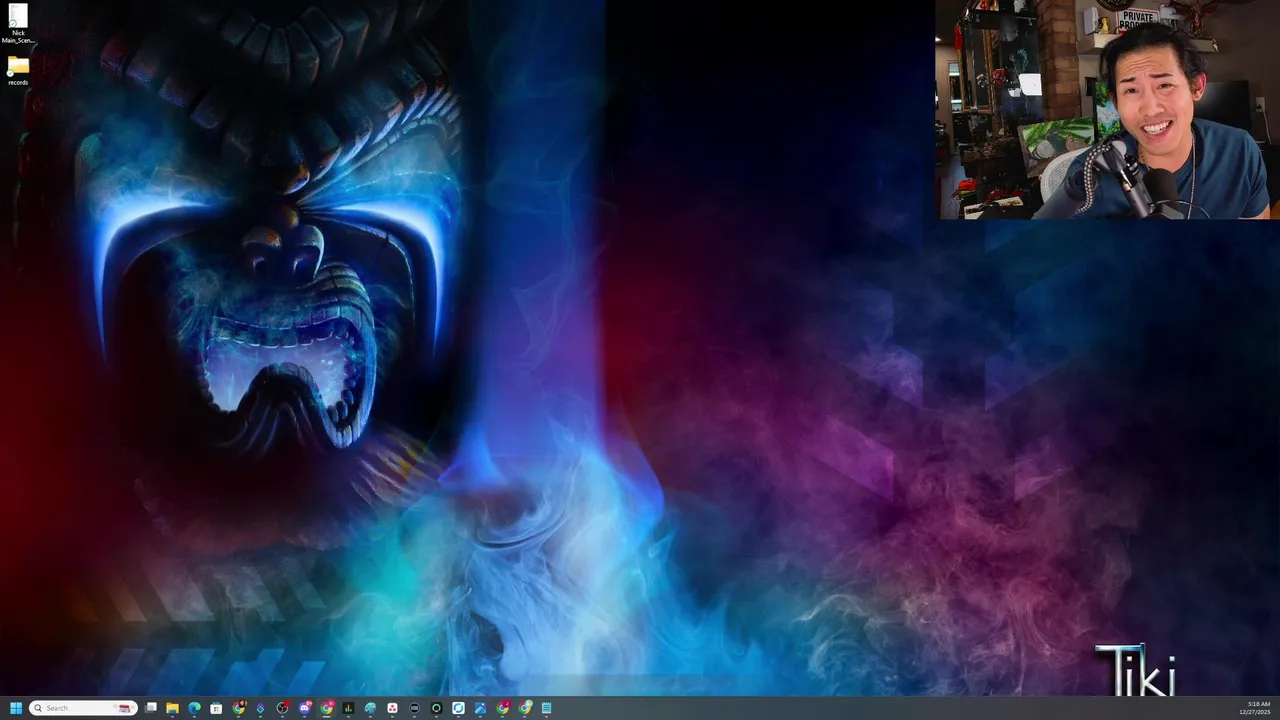The height and width of the screenshot is (720, 1280).
Task: Open the blue rounded-square app icon
Action: 458,708
